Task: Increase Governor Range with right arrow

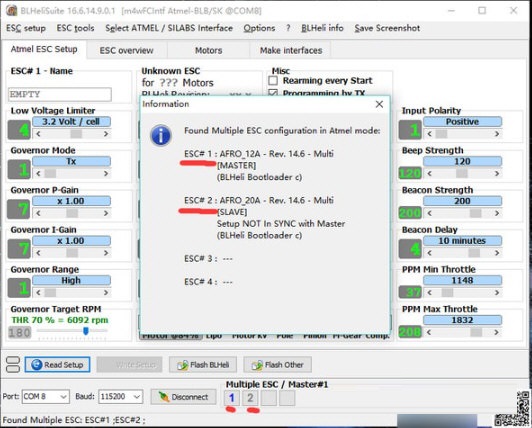Action: pyautogui.click(x=106, y=293)
